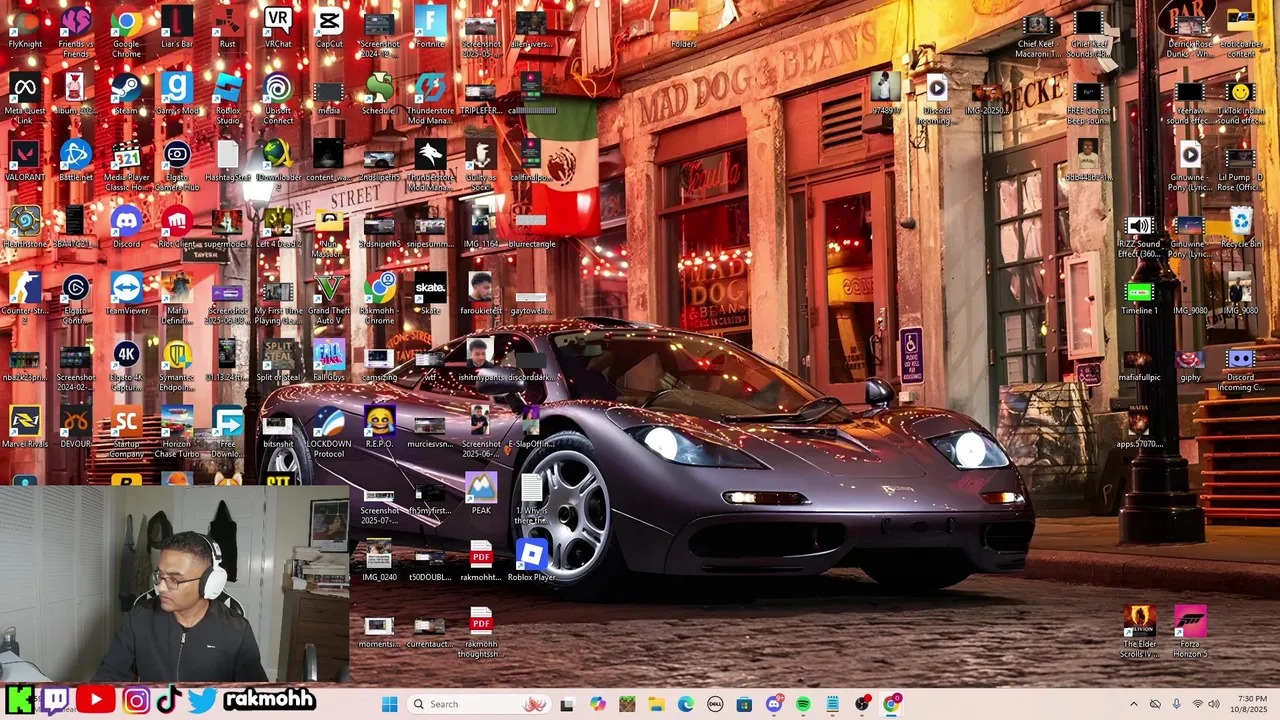Select the Thunderstore Mod Manager lightning icon
This screenshot has width=1280, height=720.
(430, 98)
